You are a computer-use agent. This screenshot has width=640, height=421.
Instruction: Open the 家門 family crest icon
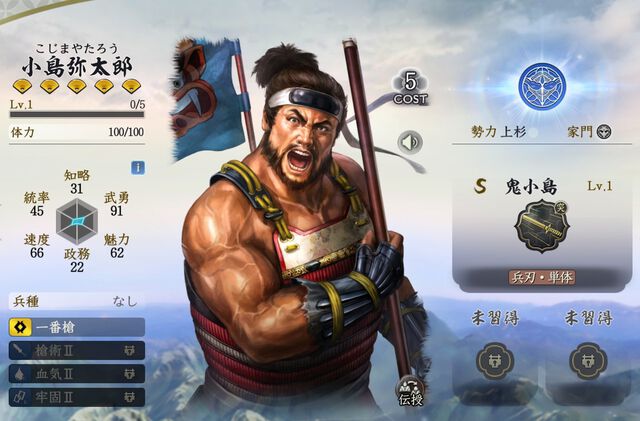(604, 132)
